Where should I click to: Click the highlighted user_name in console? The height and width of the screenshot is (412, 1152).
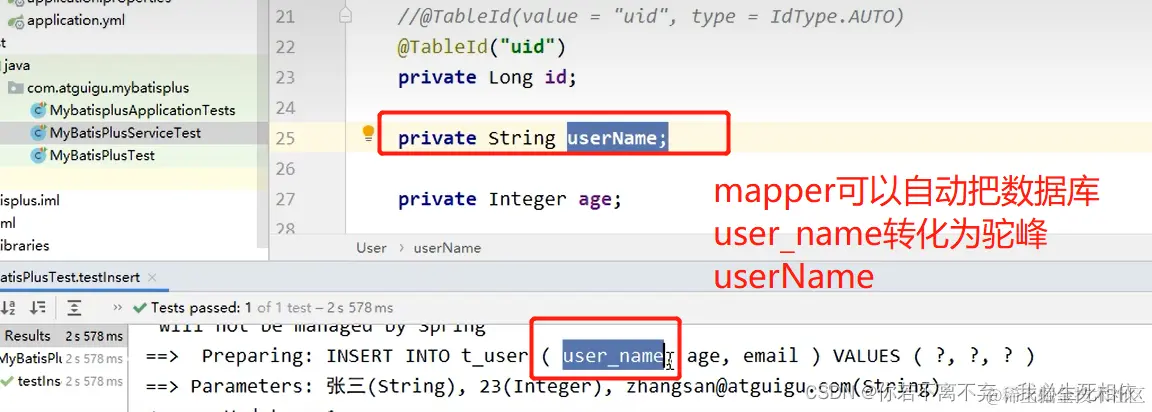(613, 356)
